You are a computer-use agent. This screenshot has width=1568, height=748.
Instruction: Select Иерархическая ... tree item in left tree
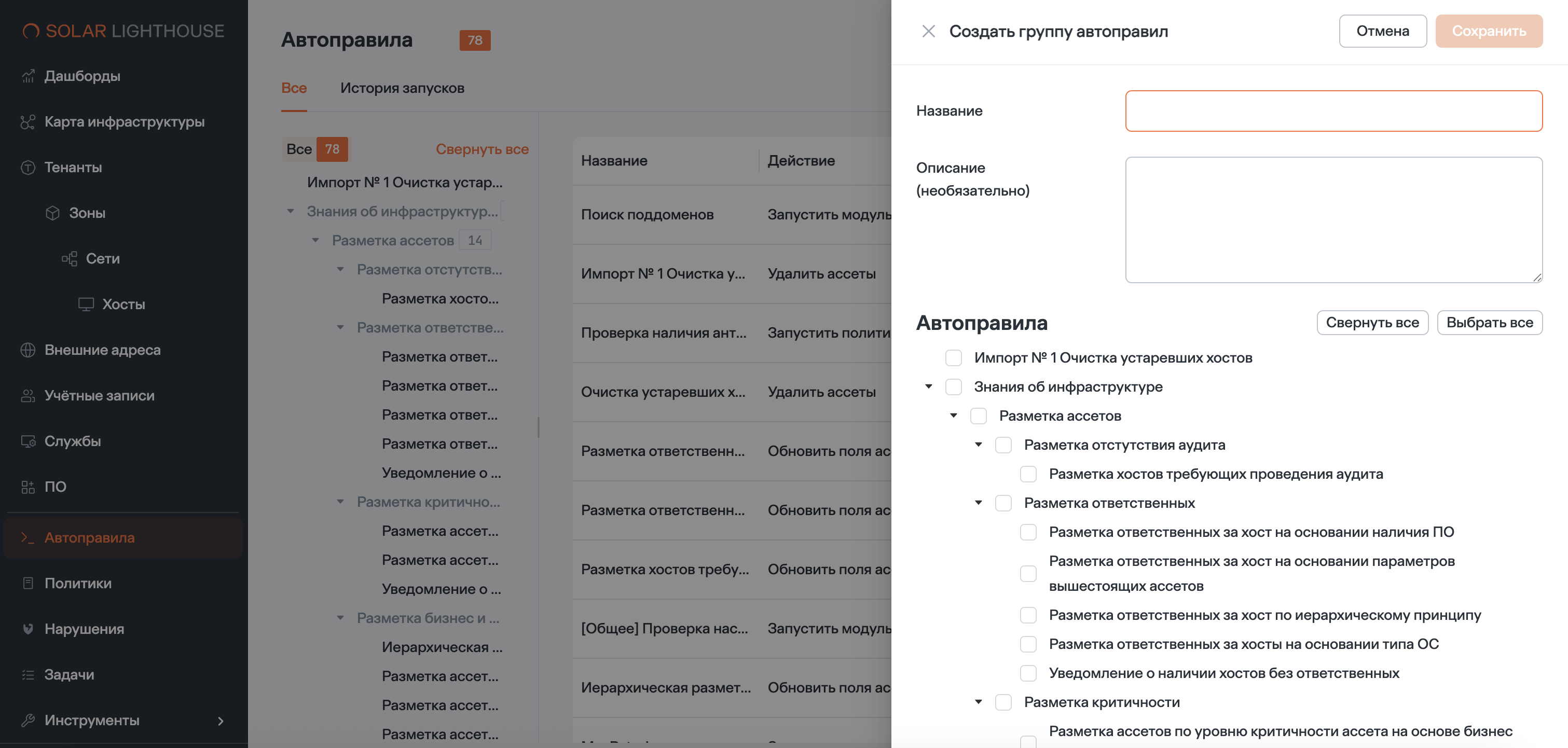click(443, 647)
